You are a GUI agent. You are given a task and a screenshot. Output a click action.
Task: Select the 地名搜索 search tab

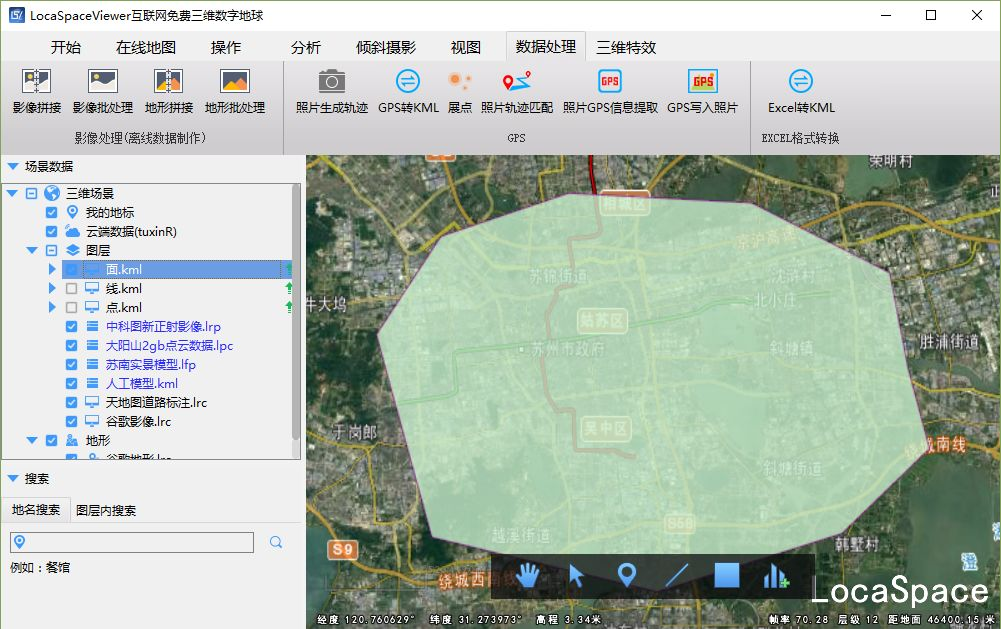36,510
